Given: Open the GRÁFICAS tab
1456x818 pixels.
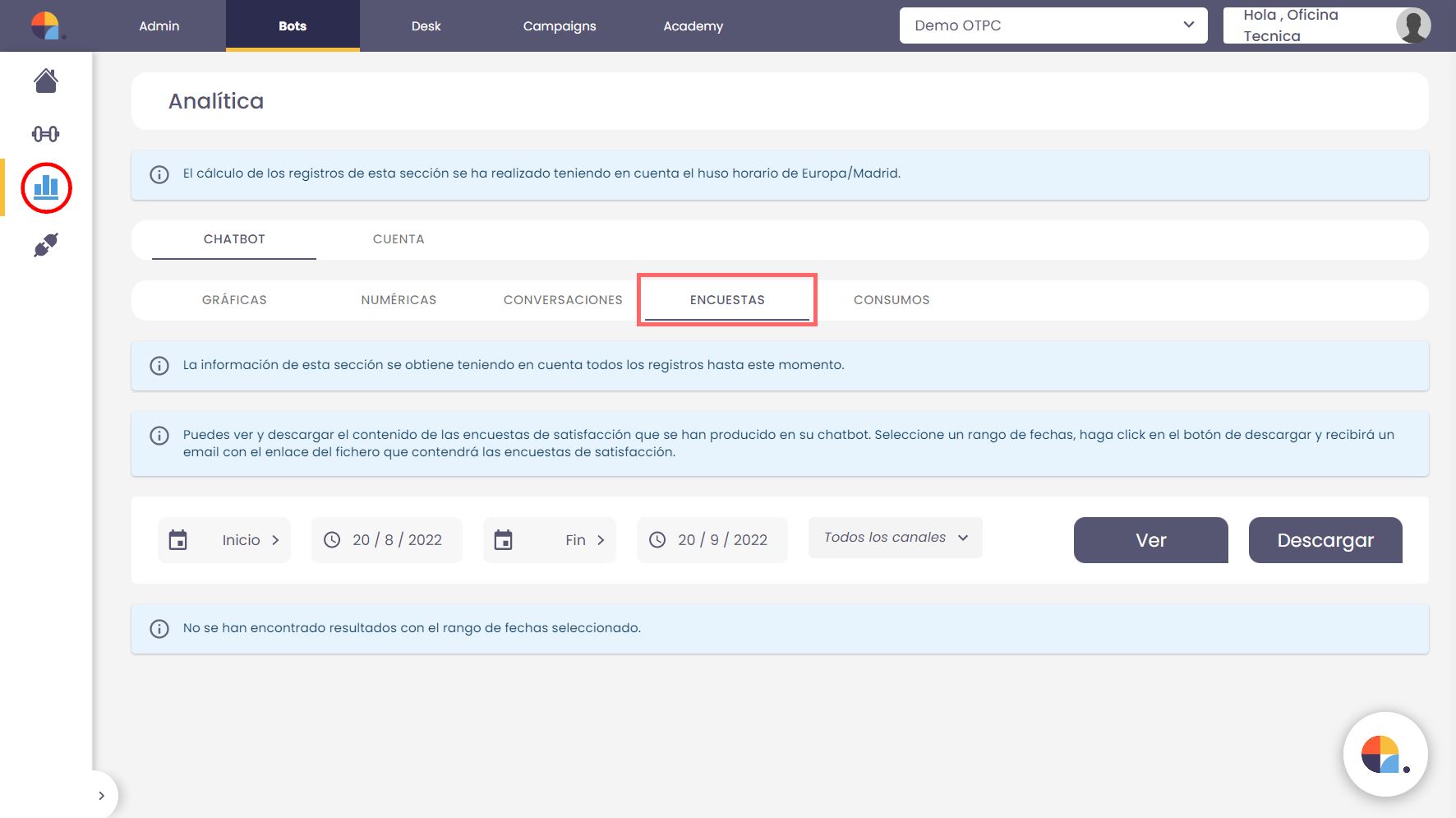Looking at the screenshot, I should tap(234, 300).
